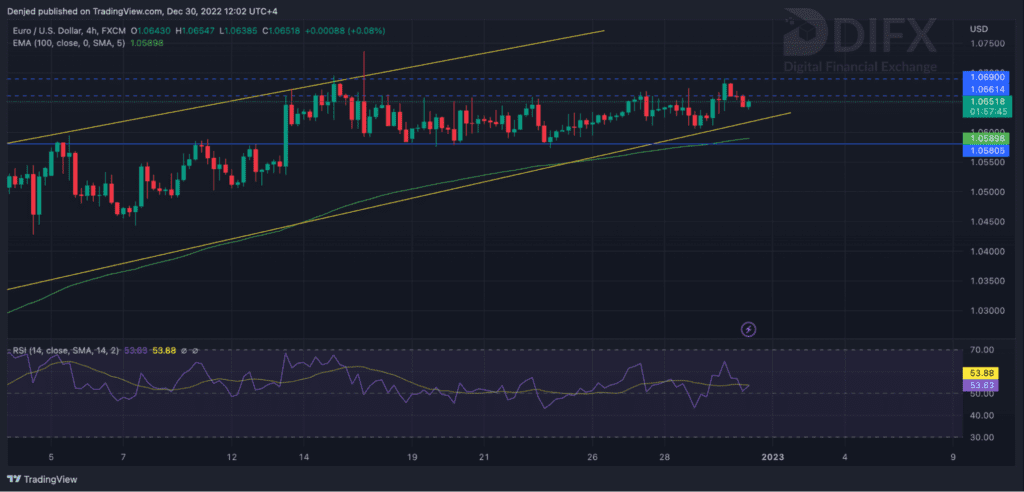Image resolution: width=1024 pixels, height=492 pixels.
Task: Click the yellow RSI 53.88 axis label
Action: tap(975, 372)
